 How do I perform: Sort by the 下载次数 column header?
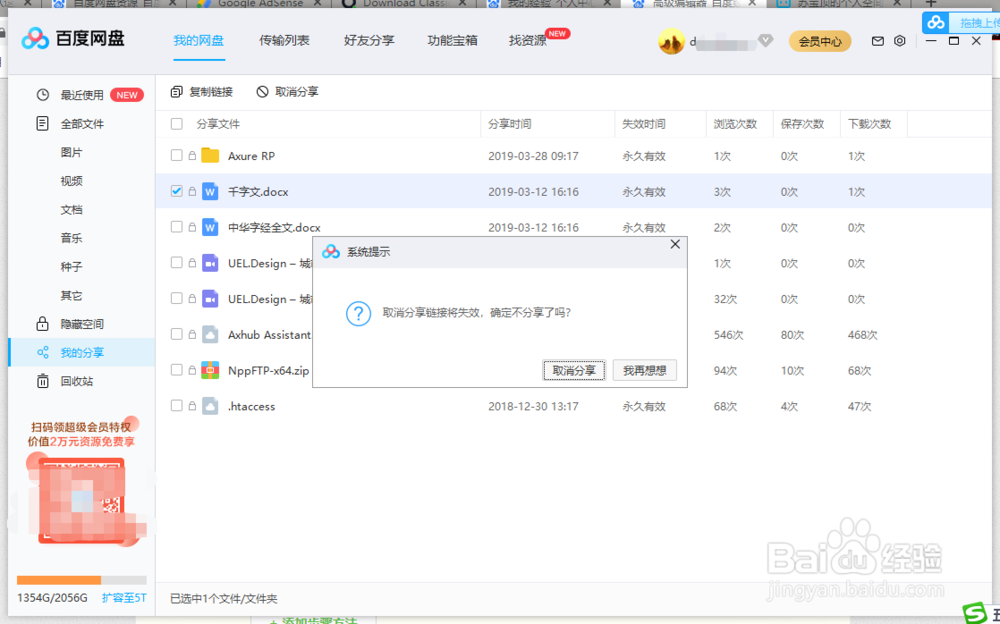click(869, 124)
